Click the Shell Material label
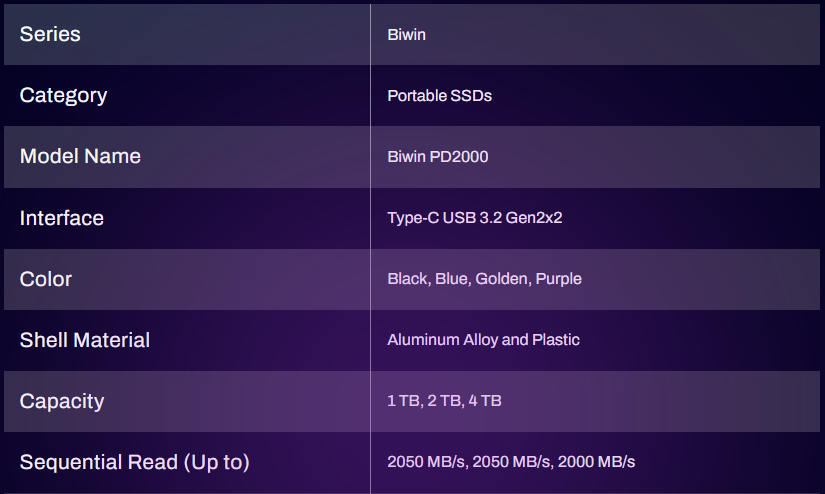Image resolution: width=825 pixels, height=494 pixels. coord(85,340)
